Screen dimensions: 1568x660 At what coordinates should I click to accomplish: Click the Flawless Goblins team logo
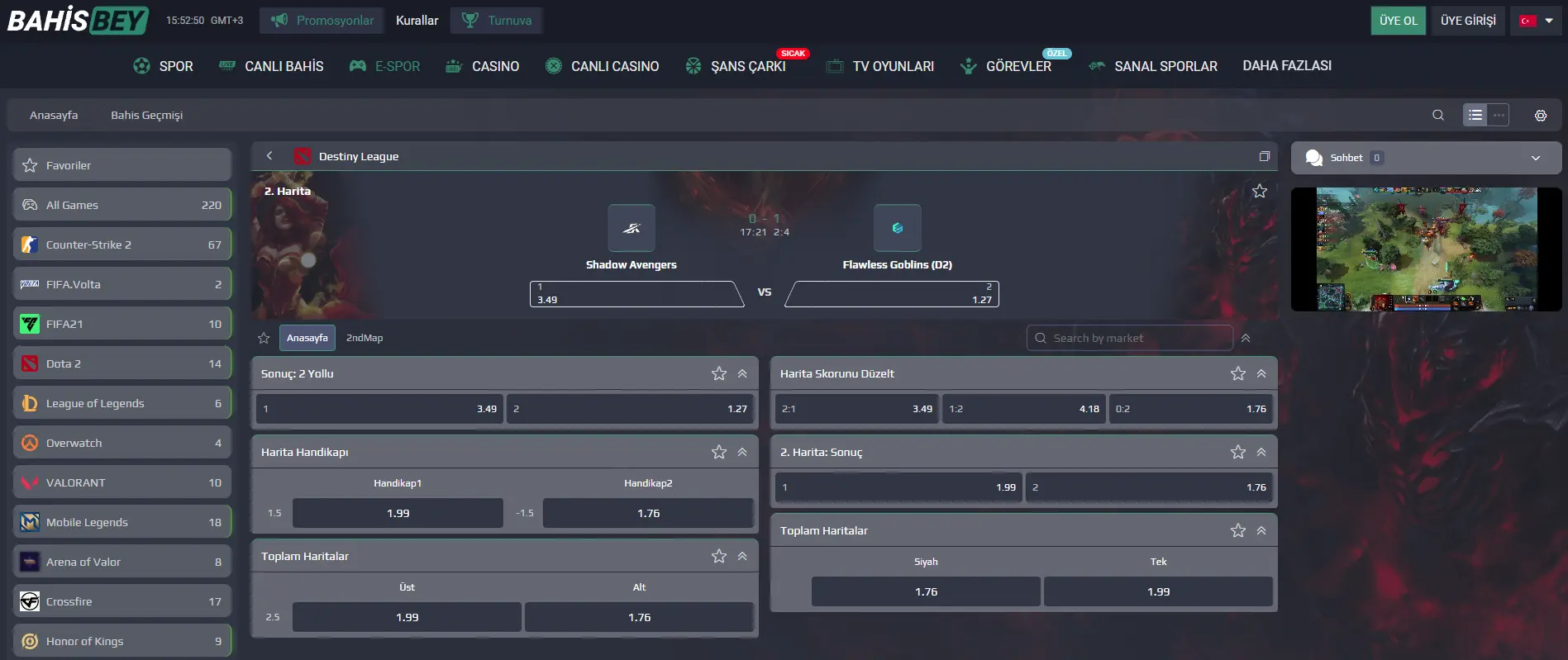pos(898,228)
